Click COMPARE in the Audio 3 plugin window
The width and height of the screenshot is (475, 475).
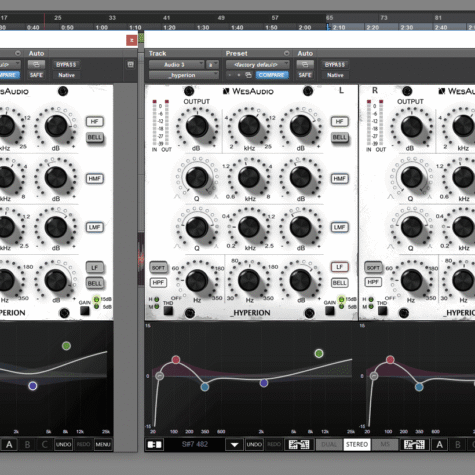271,75
